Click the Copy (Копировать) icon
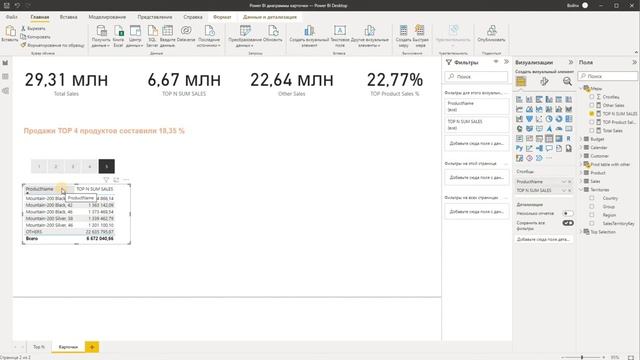The height and width of the screenshot is (360, 640). (23, 37)
